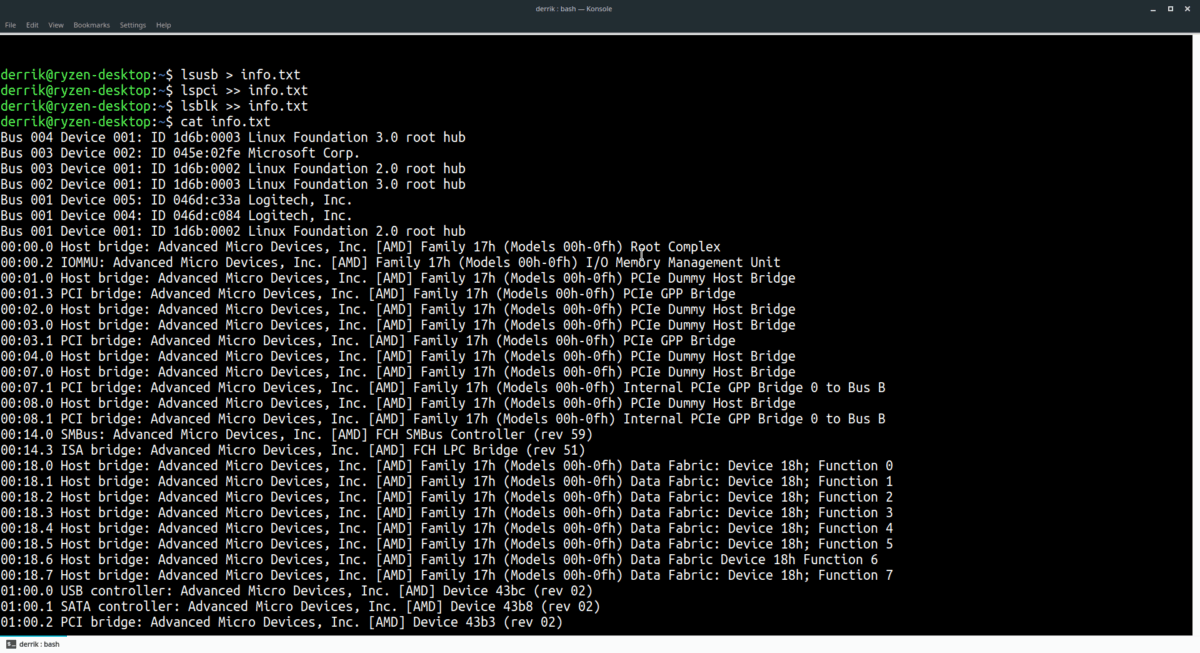Click the '00:08.0 Host bridge' line
1200x653 pixels.
pos(398,404)
